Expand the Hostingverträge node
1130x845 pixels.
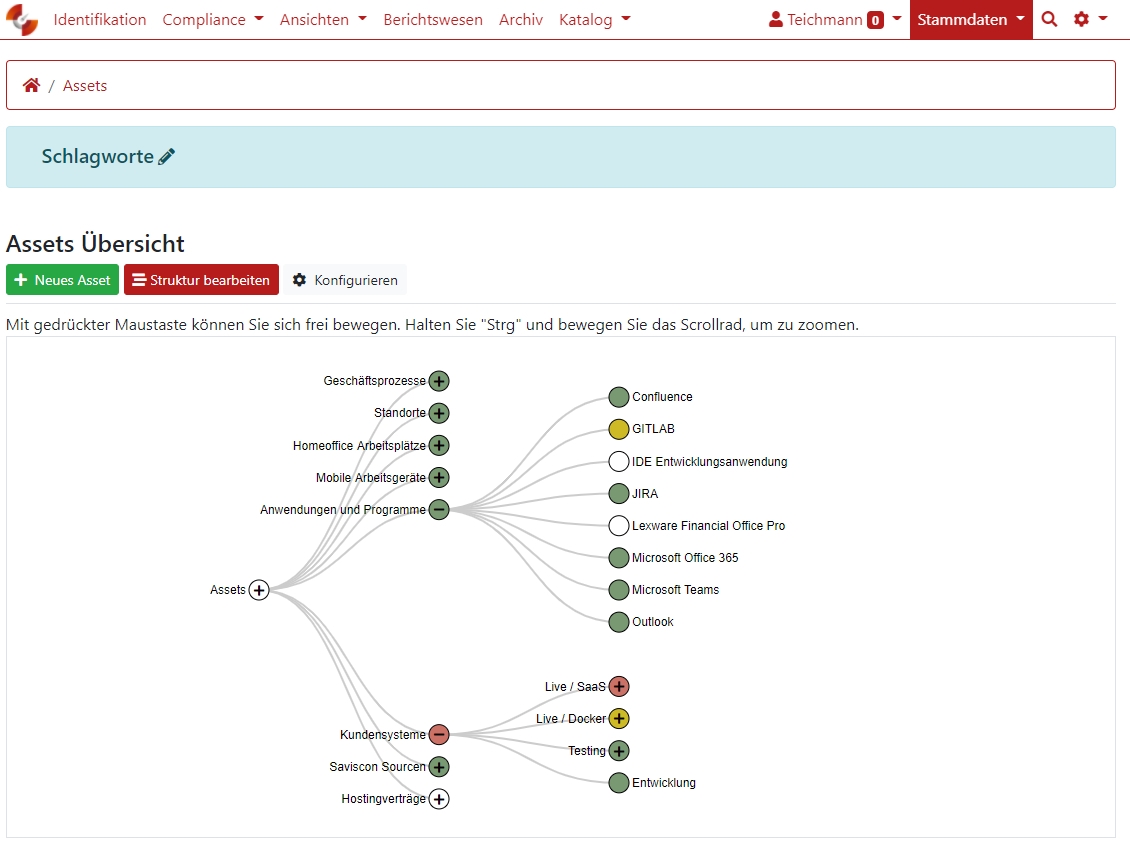pyautogui.click(x=439, y=799)
